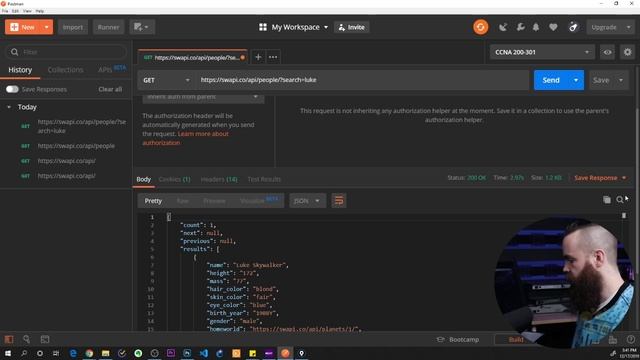
Task: Select the Pretty view tab
Action: 153,201
